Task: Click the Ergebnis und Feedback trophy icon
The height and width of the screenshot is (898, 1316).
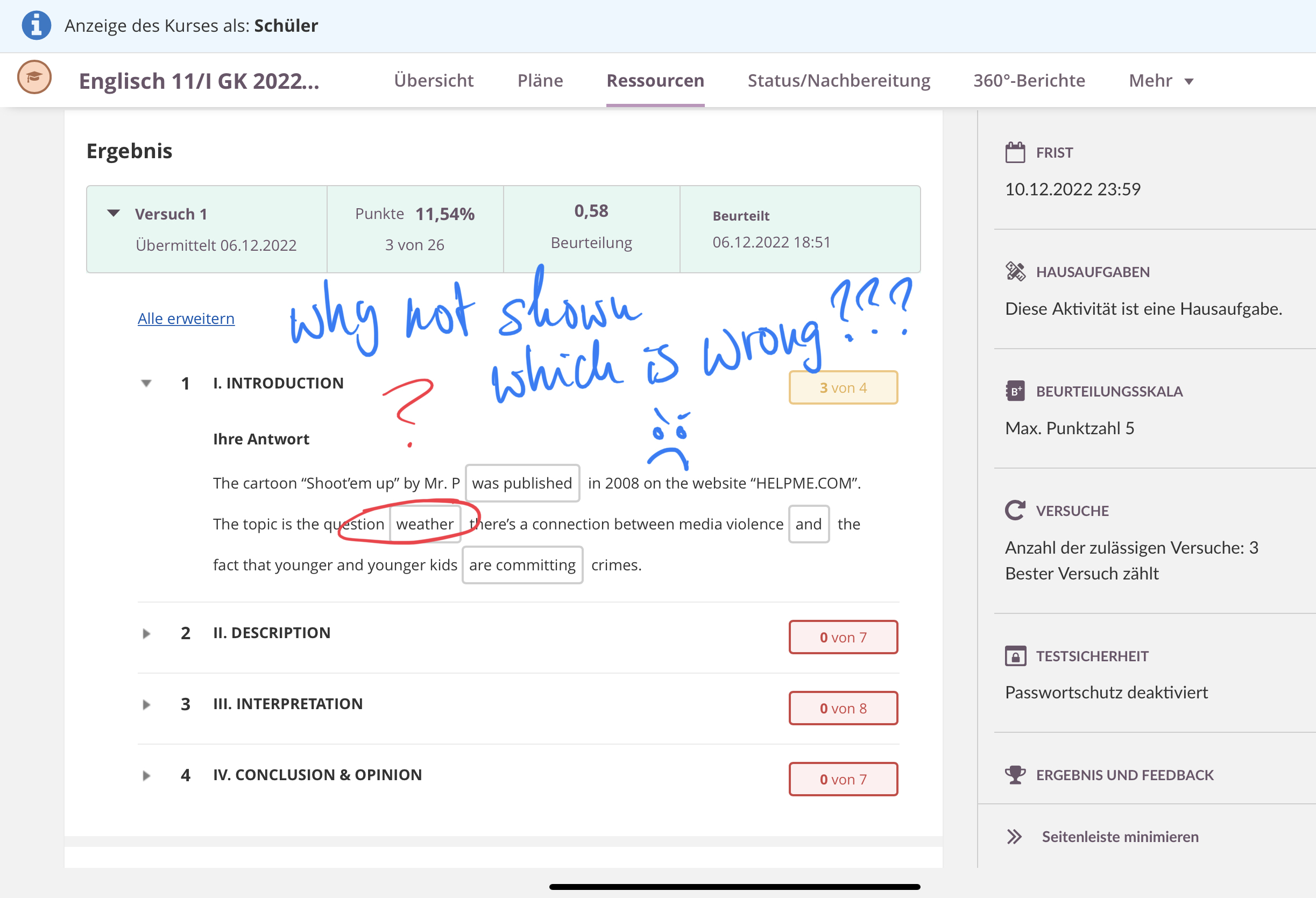Action: [x=1015, y=775]
